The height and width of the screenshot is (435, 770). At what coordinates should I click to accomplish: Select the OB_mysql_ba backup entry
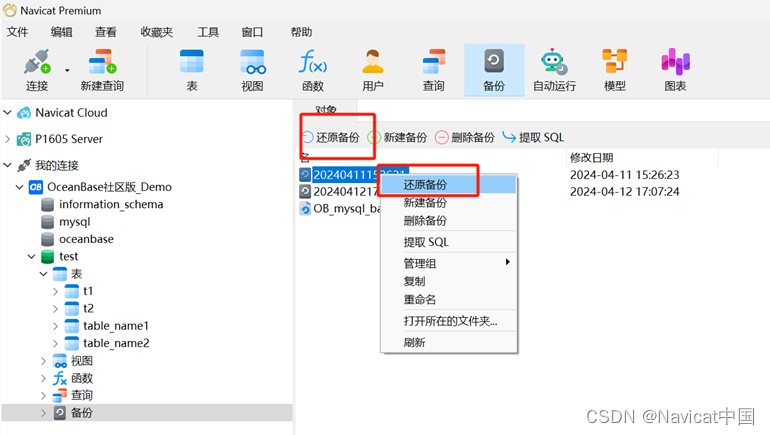tap(347, 209)
